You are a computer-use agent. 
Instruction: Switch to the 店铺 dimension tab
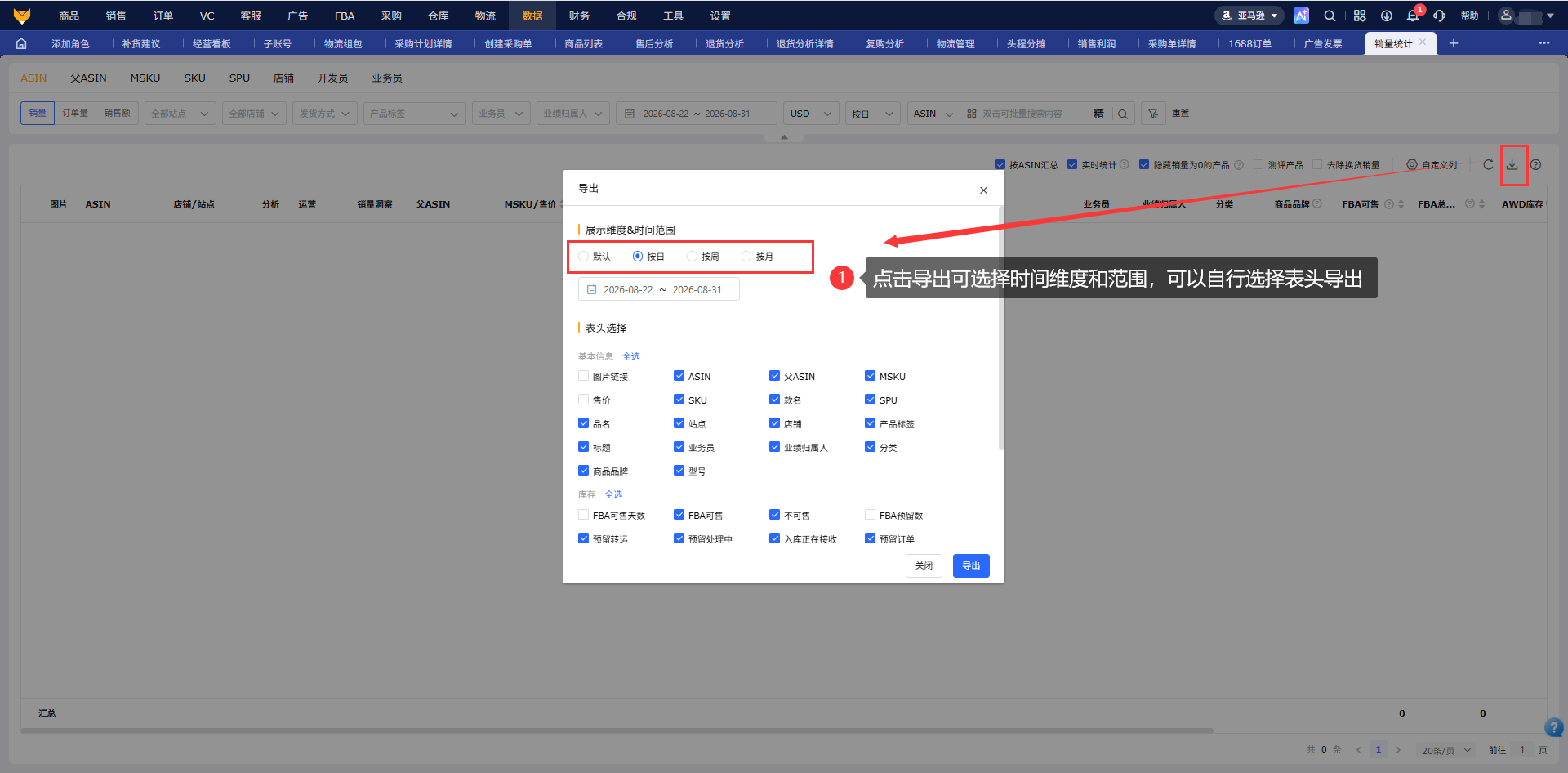pyautogui.click(x=283, y=78)
